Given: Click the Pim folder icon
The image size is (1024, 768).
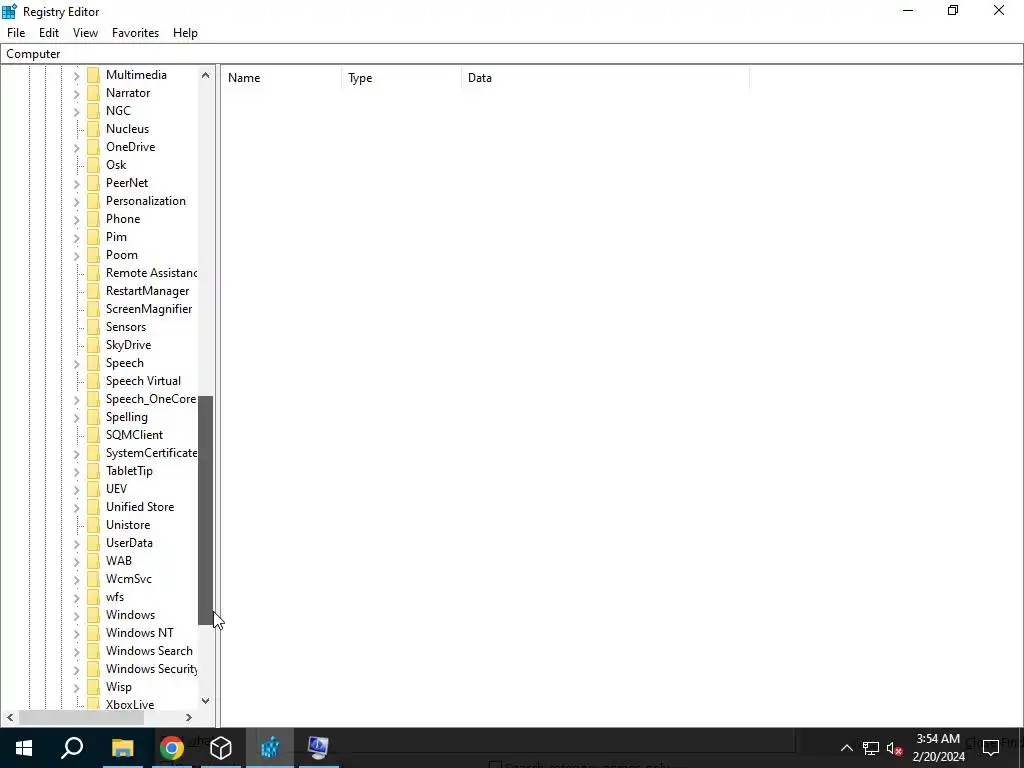Looking at the screenshot, I should pyautogui.click(x=93, y=237).
